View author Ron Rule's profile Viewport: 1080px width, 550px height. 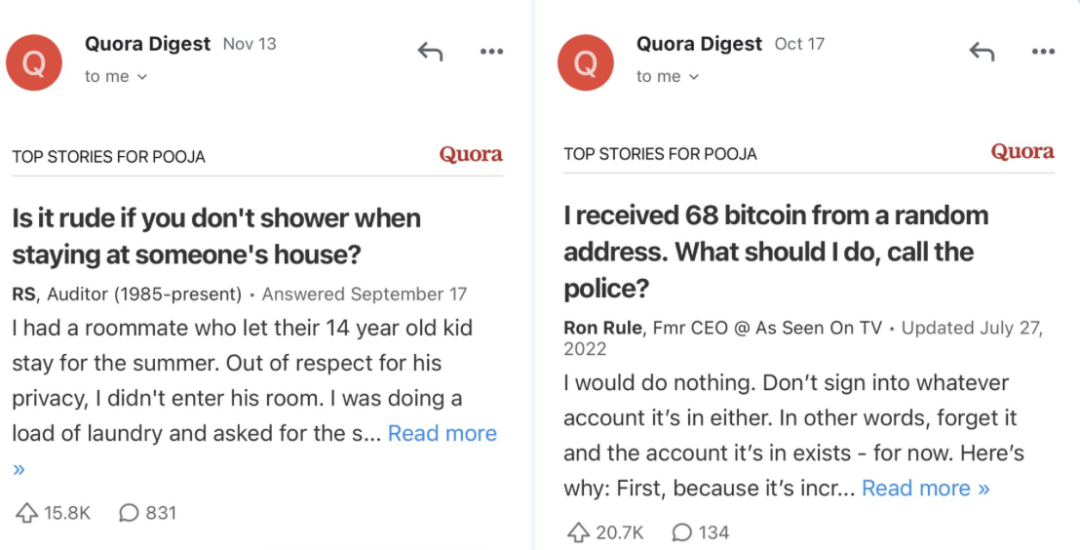click(x=603, y=327)
